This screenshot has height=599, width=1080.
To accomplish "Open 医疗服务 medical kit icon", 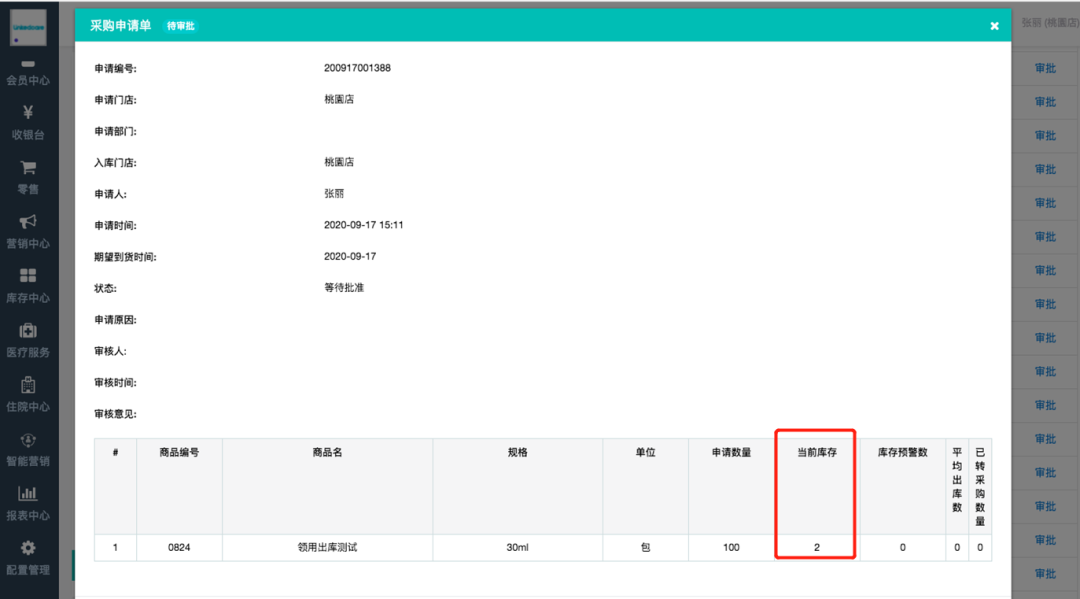I will click(x=28, y=330).
